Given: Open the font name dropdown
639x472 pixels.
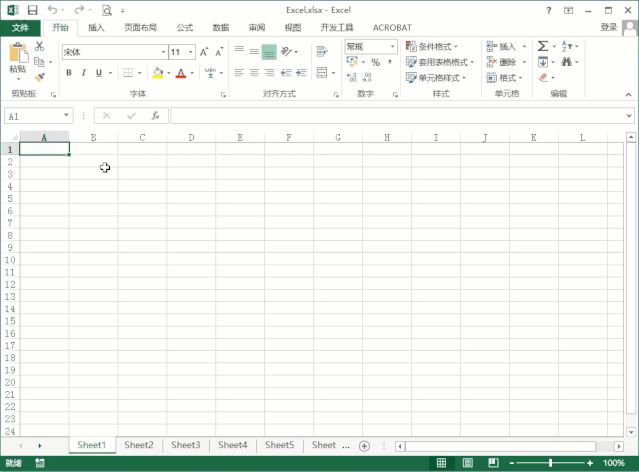Looking at the screenshot, I should pyautogui.click(x=163, y=52).
